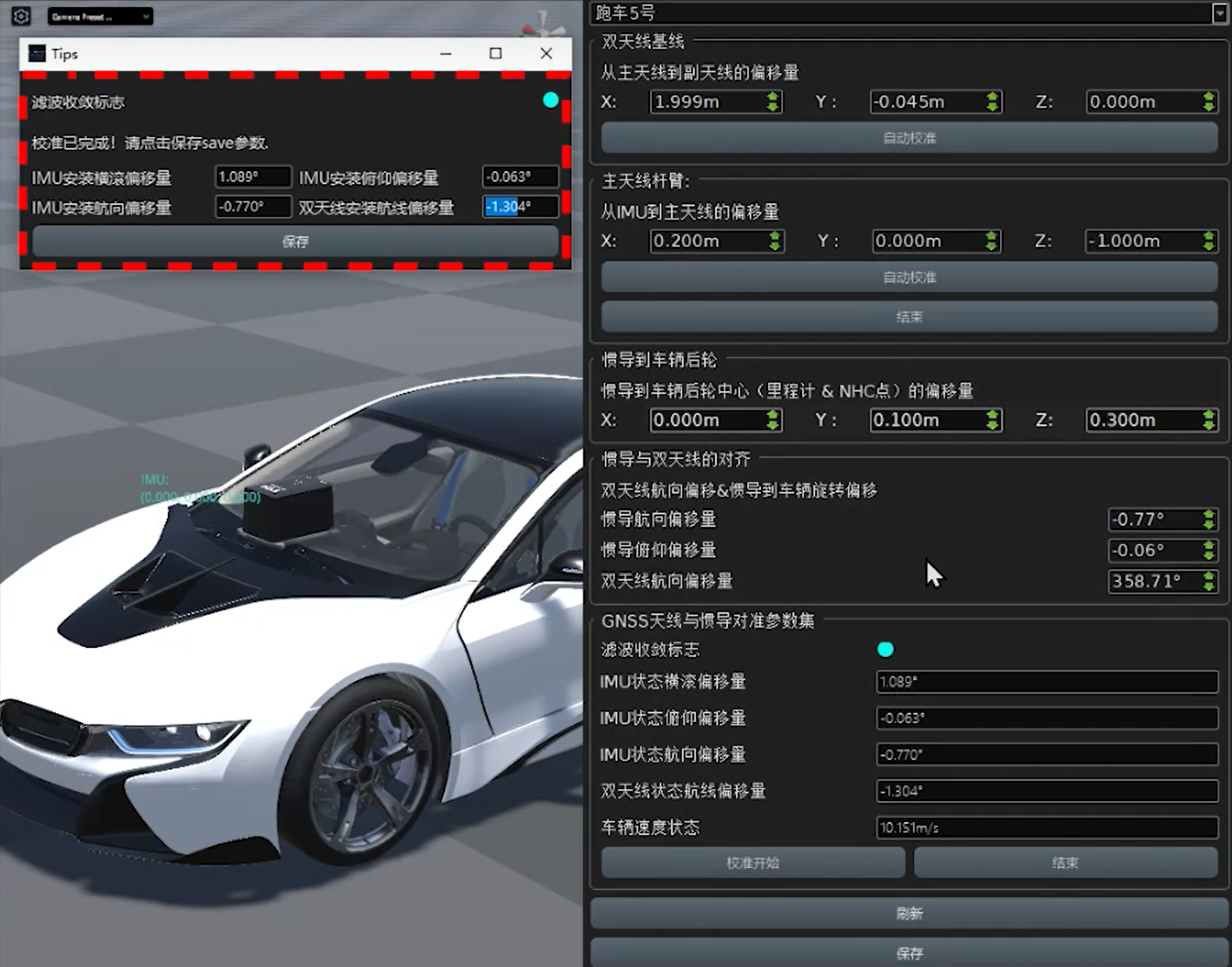Click the 保存 button in Tips window
This screenshot has width=1232, height=967.
pyautogui.click(x=295, y=242)
